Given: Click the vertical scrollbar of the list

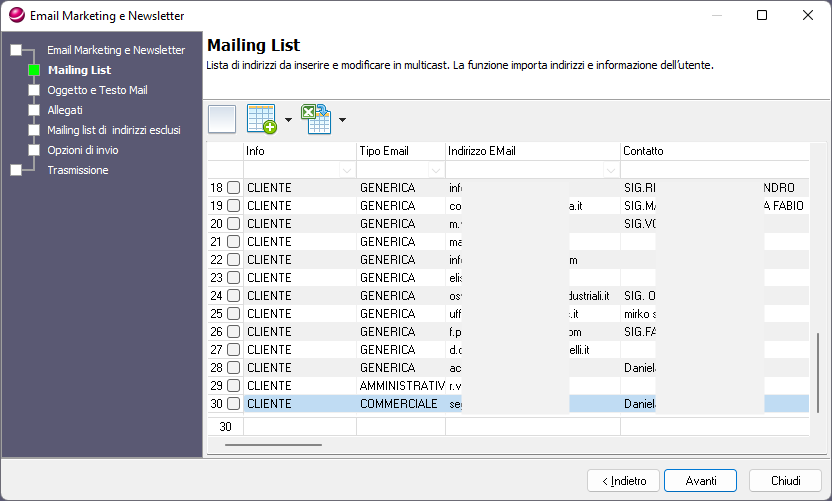Looking at the screenshot, I should (x=818, y=373).
